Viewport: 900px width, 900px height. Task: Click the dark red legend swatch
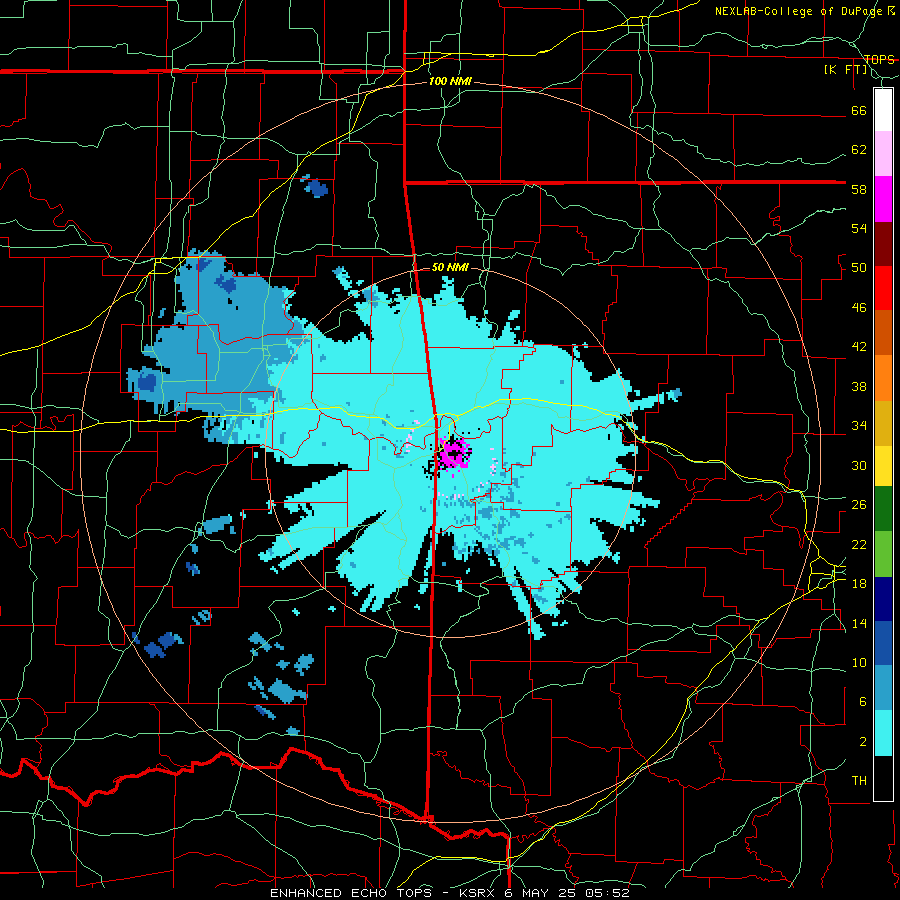pyautogui.click(x=883, y=243)
